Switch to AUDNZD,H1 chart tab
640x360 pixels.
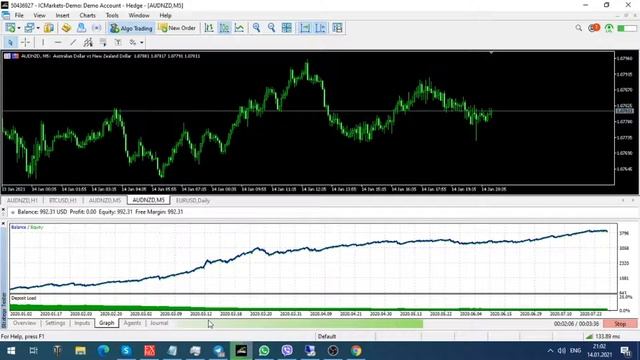tap(22, 200)
